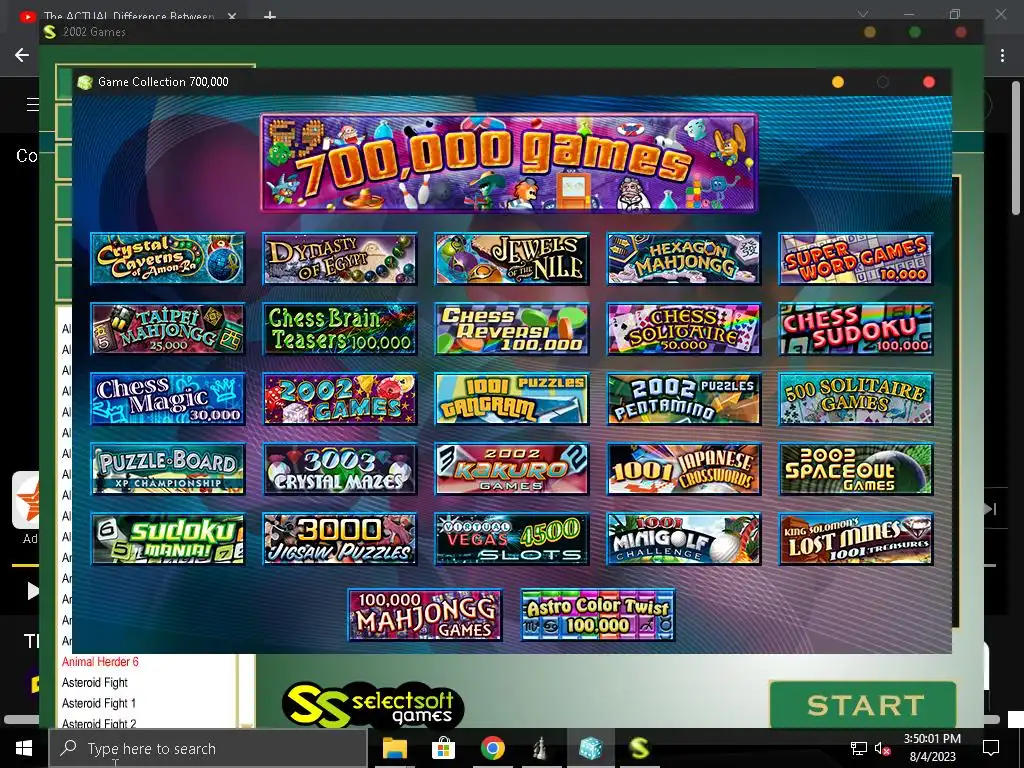Click yellow dot in 2002 Games title bar
This screenshot has height=768, width=1024.
click(870, 32)
